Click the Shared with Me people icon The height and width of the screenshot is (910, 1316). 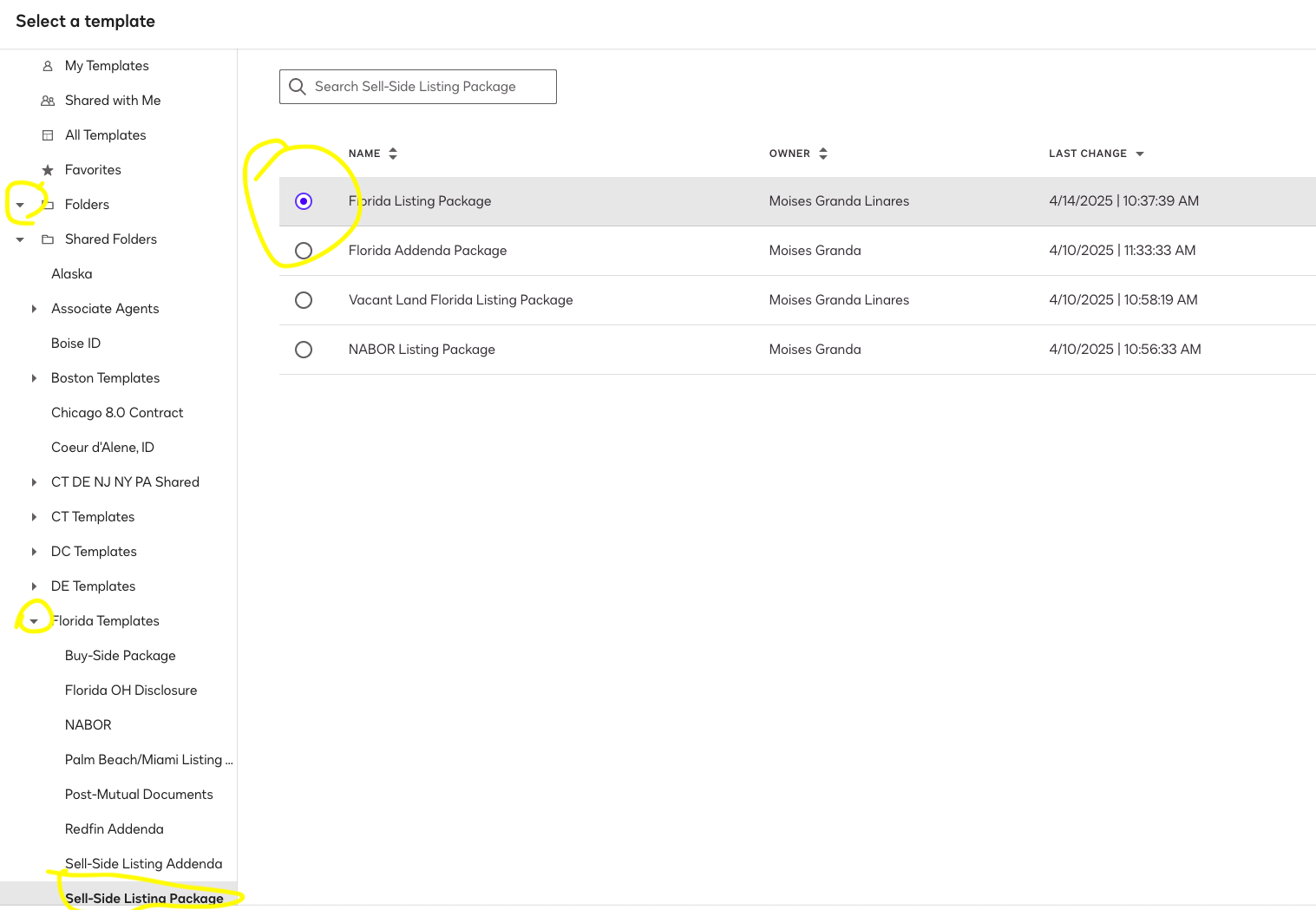coord(48,101)
